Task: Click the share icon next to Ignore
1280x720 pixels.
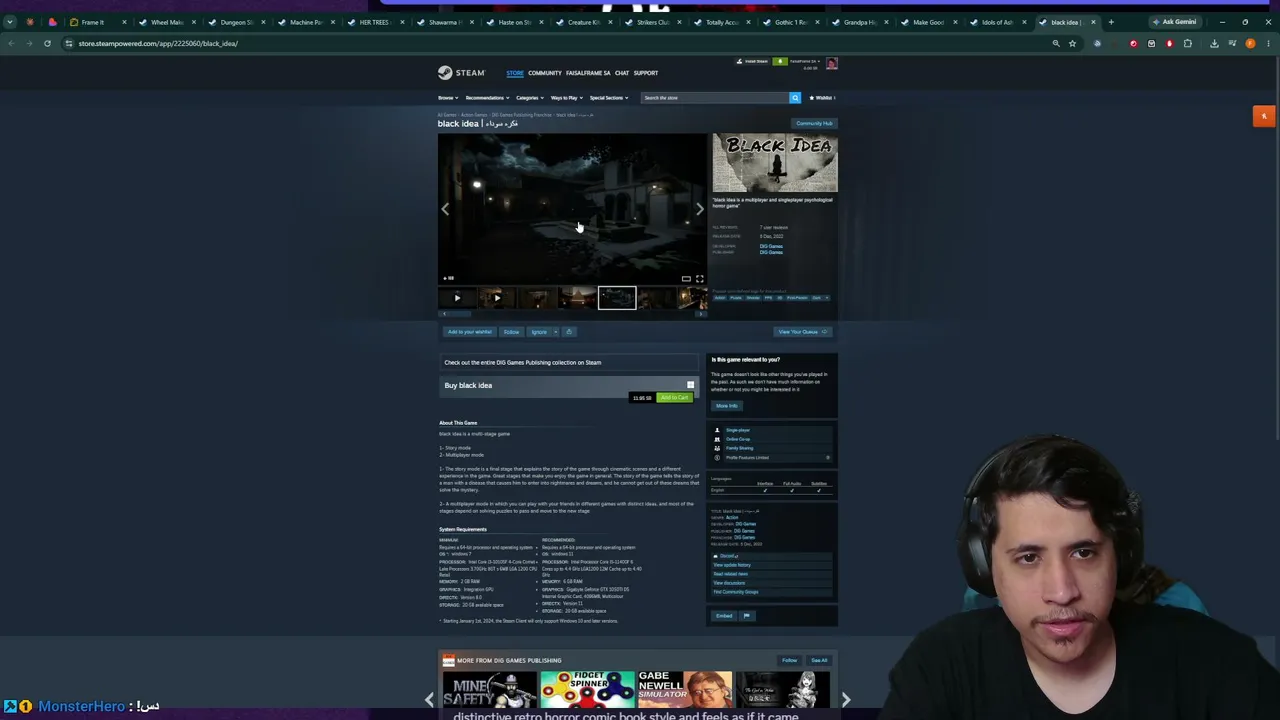Action: [x=569, y=332]
